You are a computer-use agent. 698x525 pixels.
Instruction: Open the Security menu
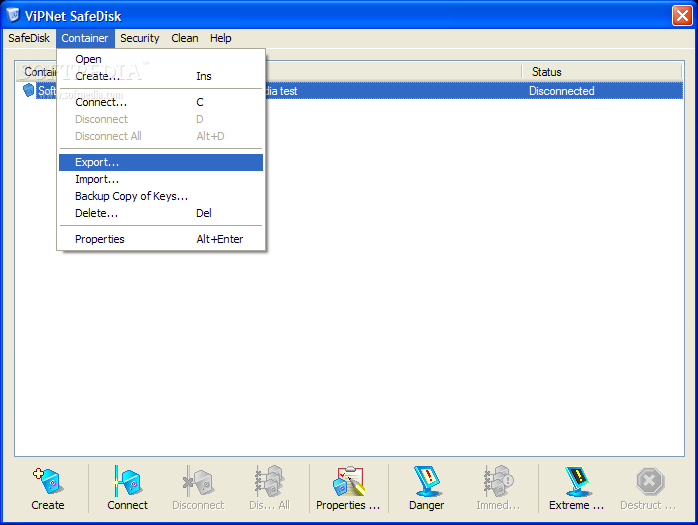pyautogui.click(x=140, y=38)
